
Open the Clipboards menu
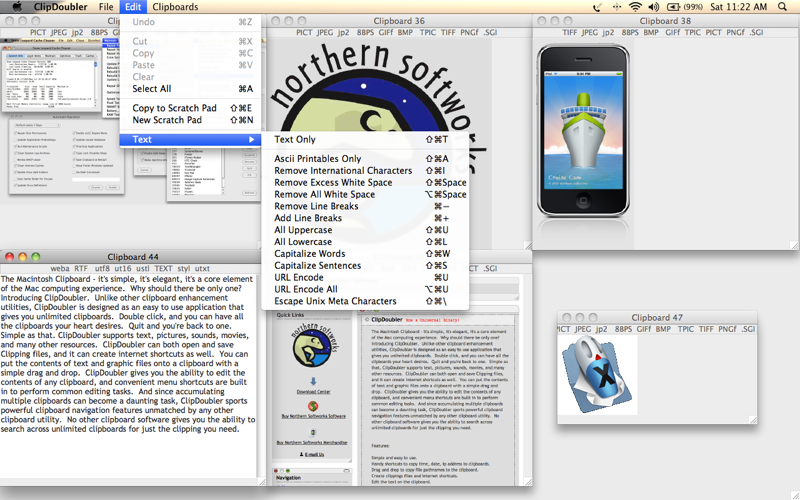click(x=175, y=7)
